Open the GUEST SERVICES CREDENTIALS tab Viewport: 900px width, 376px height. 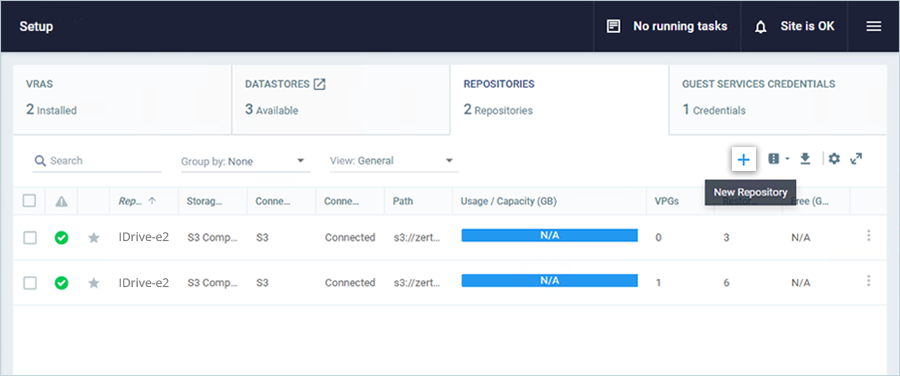[x=778, y=99]
